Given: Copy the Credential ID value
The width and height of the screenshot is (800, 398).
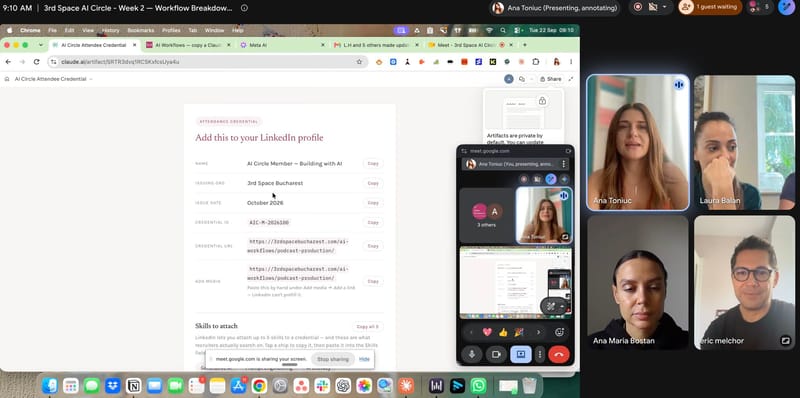Looking at the screenshot, I should [373, 222].
